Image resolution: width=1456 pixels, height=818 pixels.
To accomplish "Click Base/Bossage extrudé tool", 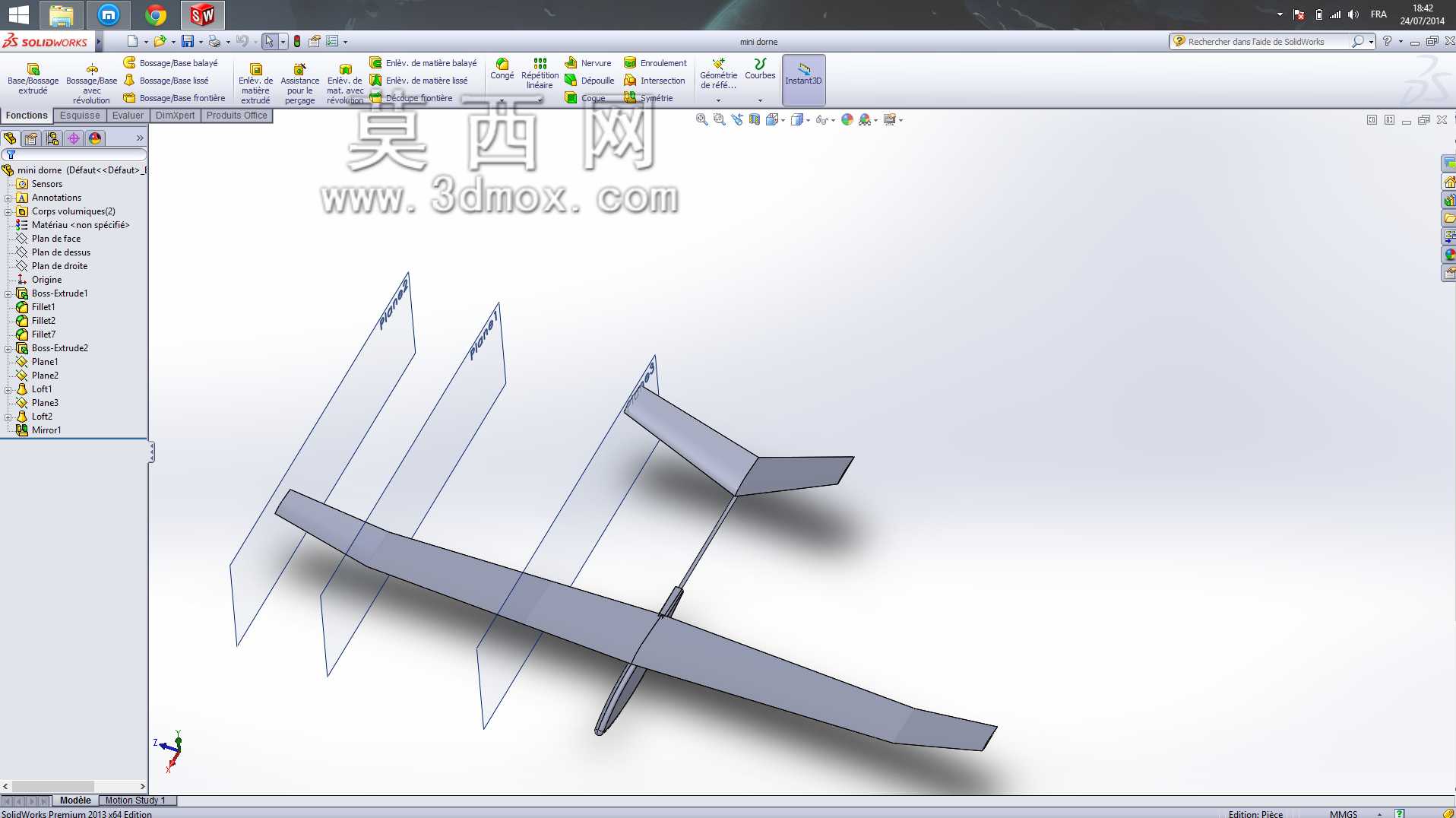I will [x=33, y=80].
